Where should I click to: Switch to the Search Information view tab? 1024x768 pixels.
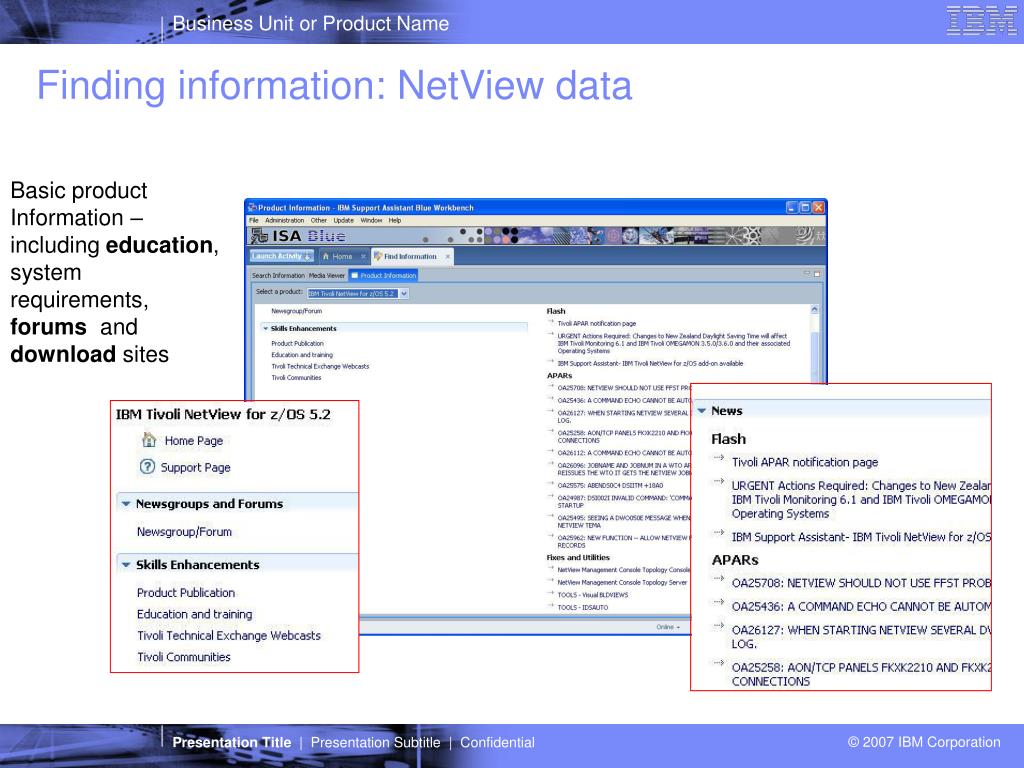pyautogui.click(x=278, y=276)
